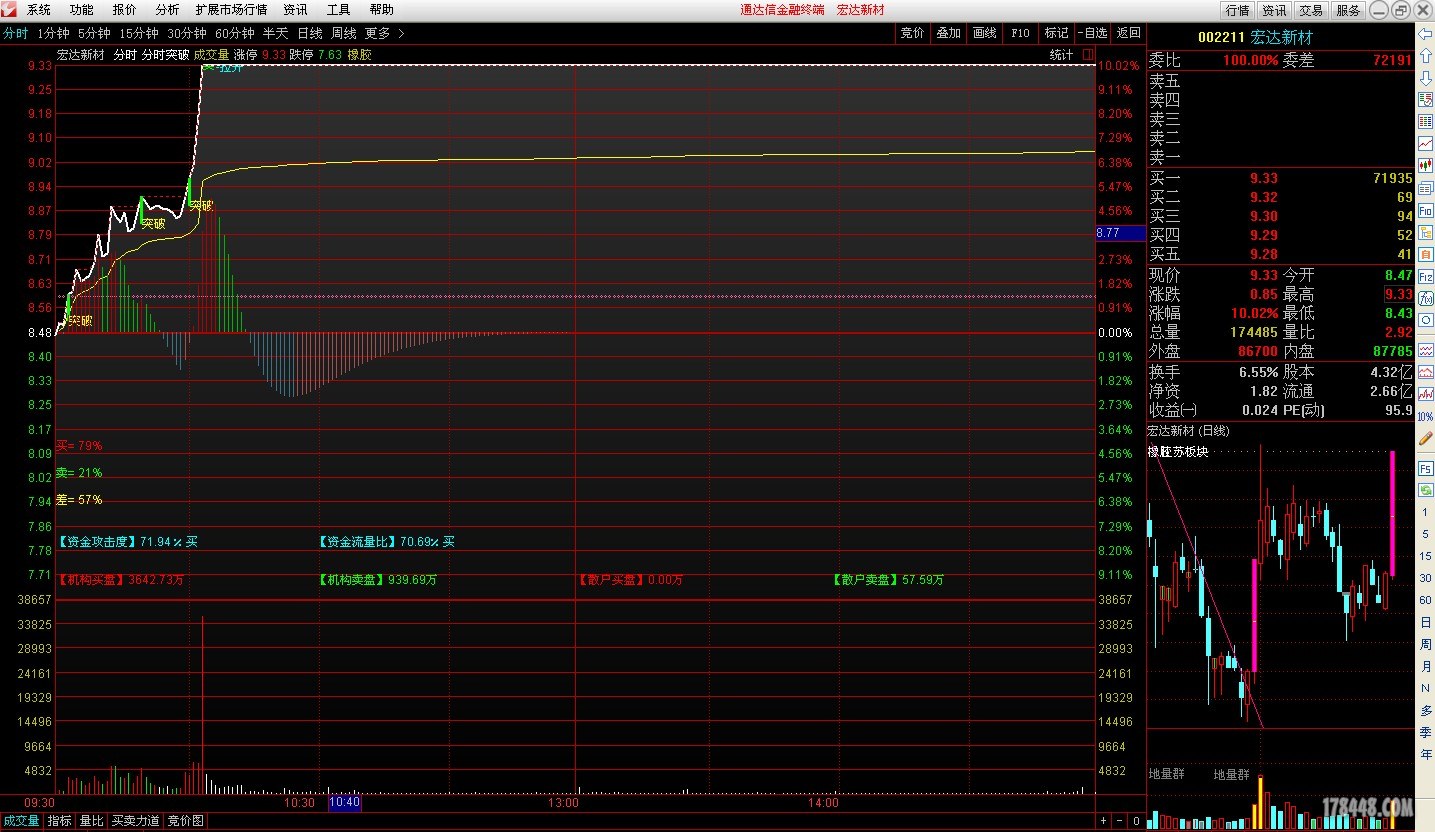Switch to the 15分钟 period tab
Viewport: 1435px width, 832px height.
coord(138,33)
